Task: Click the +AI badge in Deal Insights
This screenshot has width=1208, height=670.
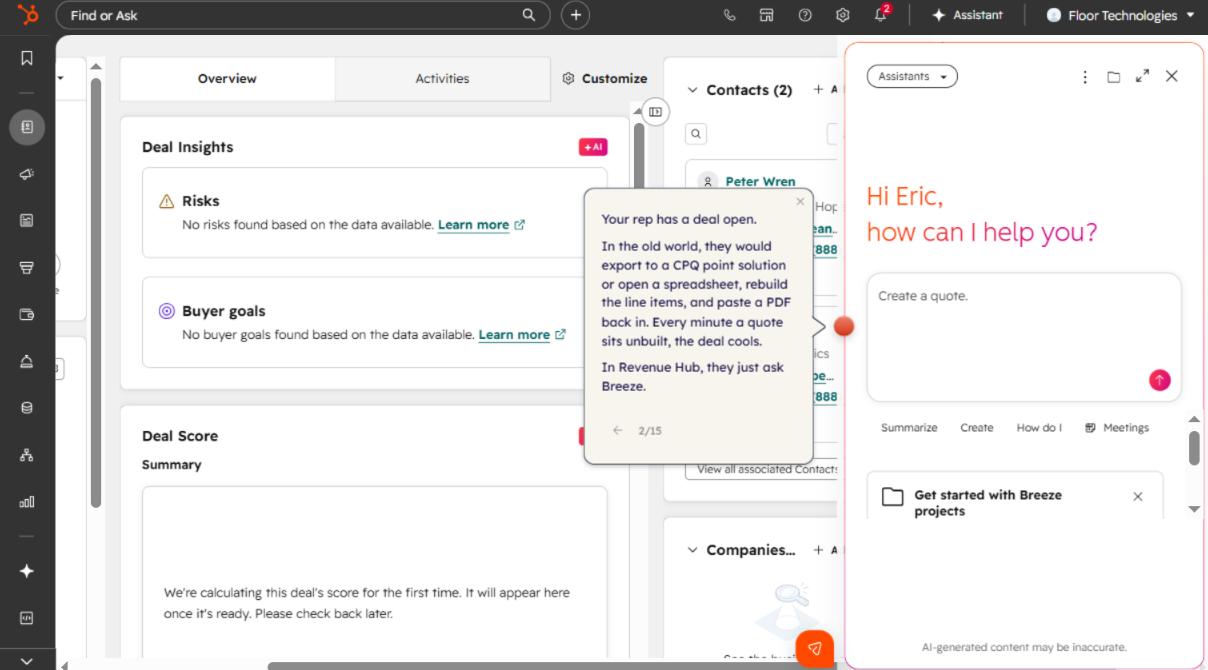Action: click(x=593, y=147)
